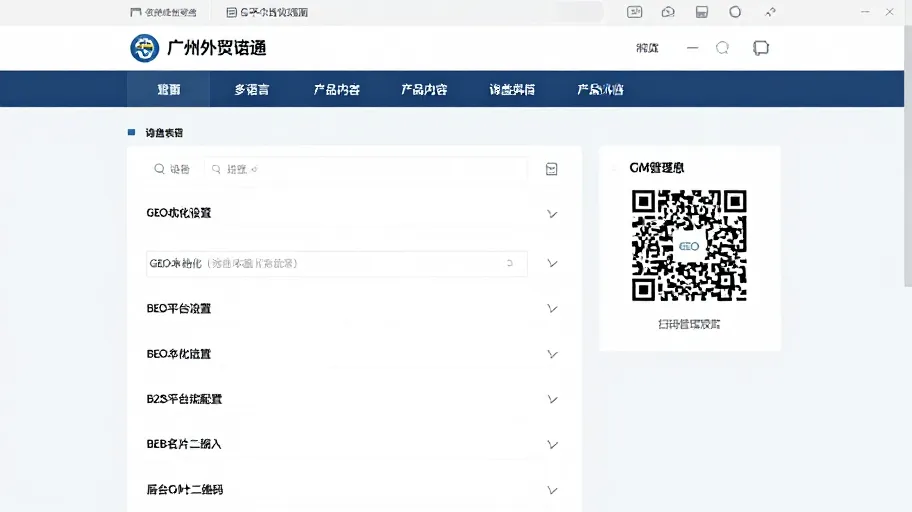Screen dimensions: 912x512
Task: Click the long search input field in the panel
Action: point(366,169)
